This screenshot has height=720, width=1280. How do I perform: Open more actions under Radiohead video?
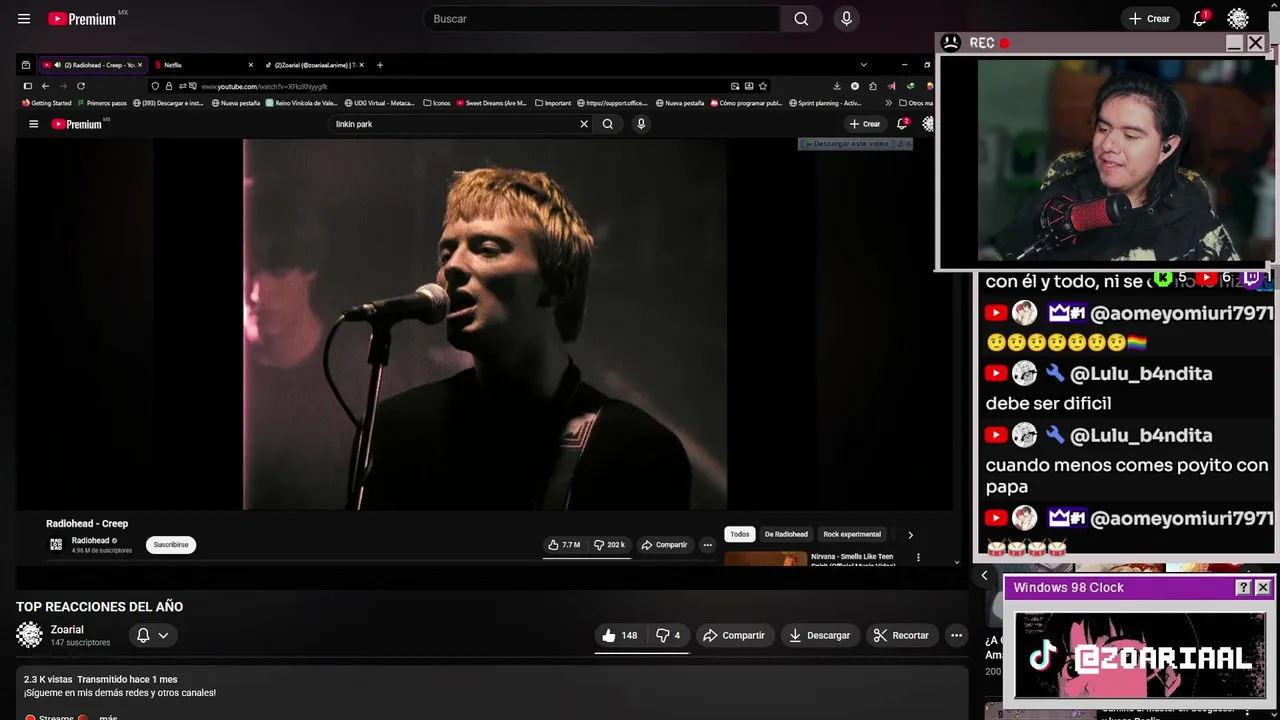[707, 545]
